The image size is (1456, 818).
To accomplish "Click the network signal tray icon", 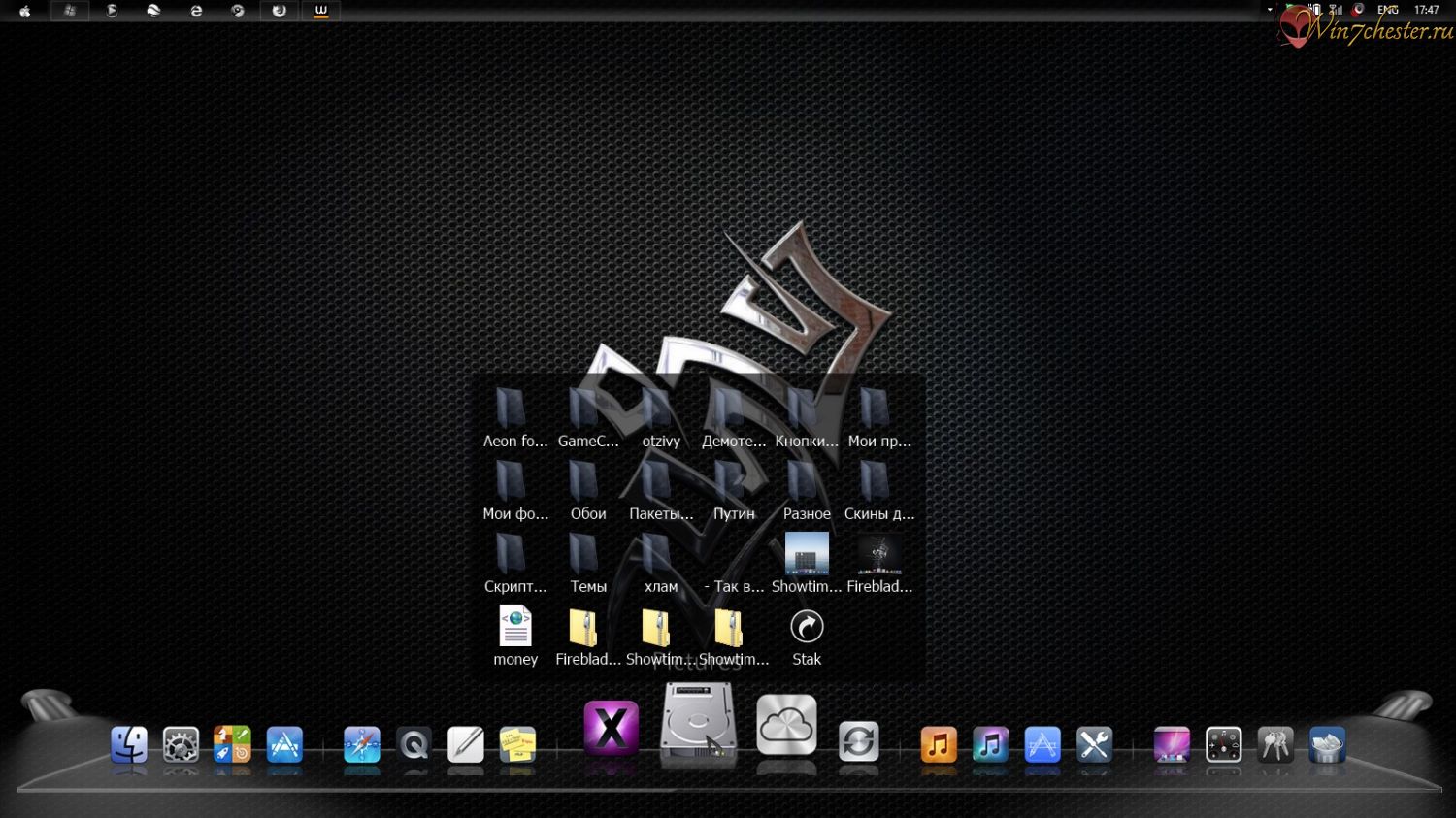I will (x=1336, y=10).
